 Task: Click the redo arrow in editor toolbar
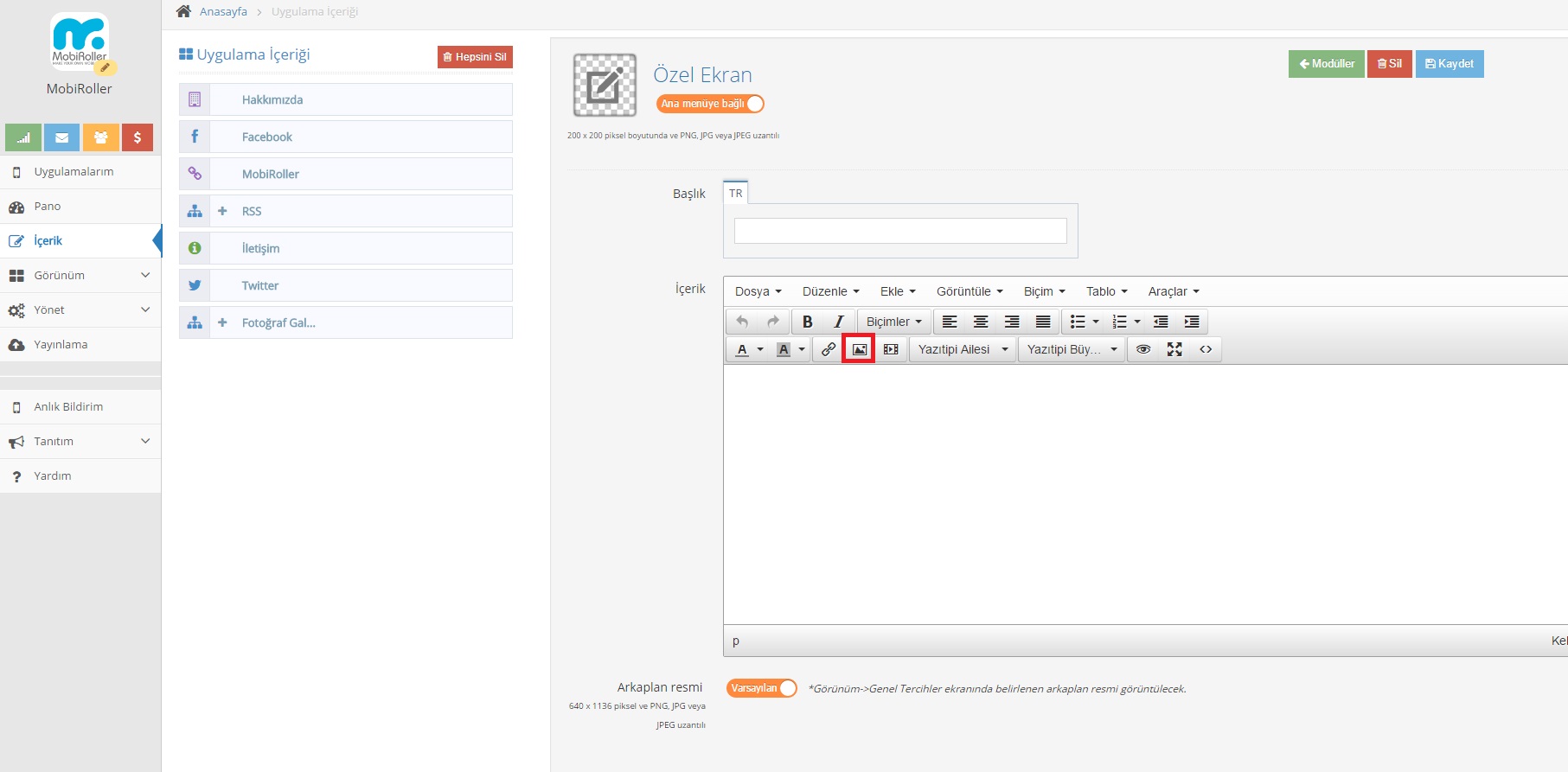click(x=773, y=322)
